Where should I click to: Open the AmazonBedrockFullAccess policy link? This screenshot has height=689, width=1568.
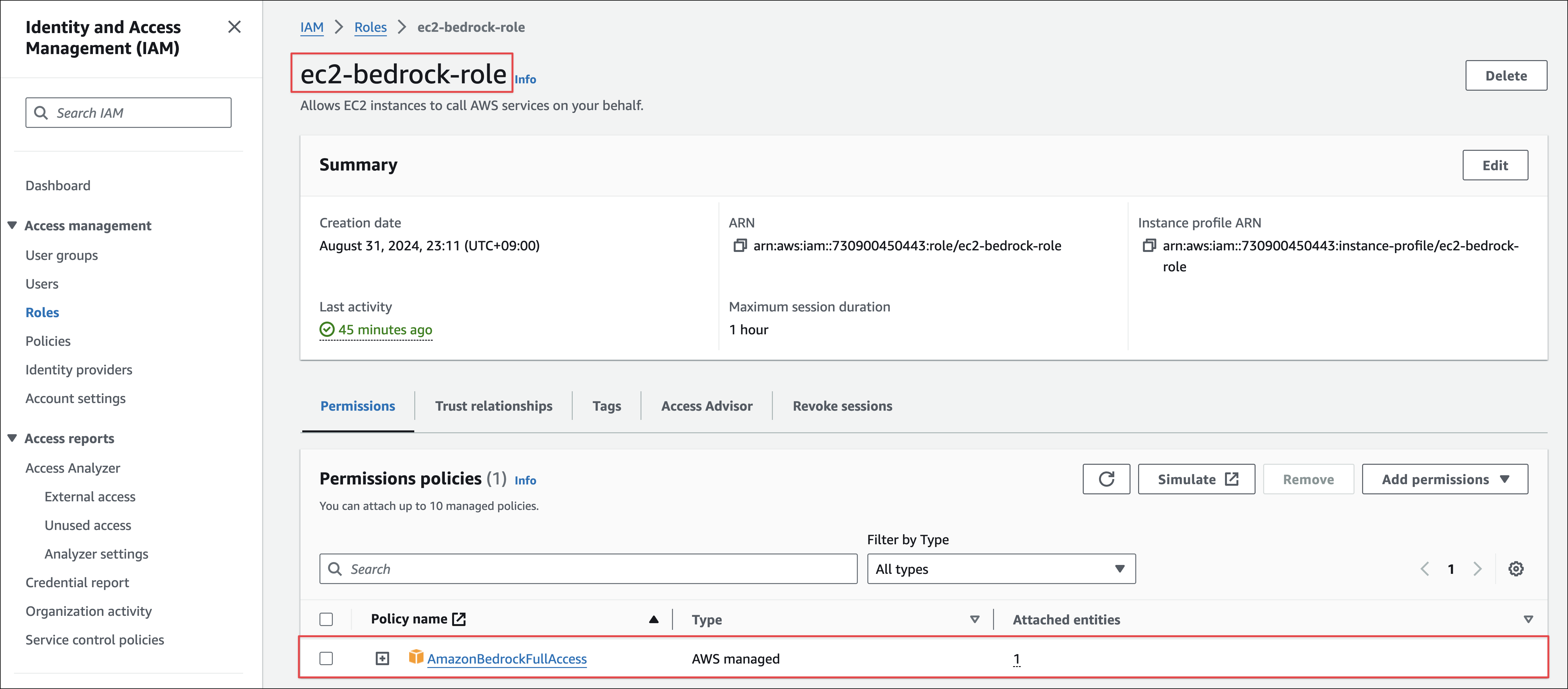pyautogui.click(x=507, y=658)
